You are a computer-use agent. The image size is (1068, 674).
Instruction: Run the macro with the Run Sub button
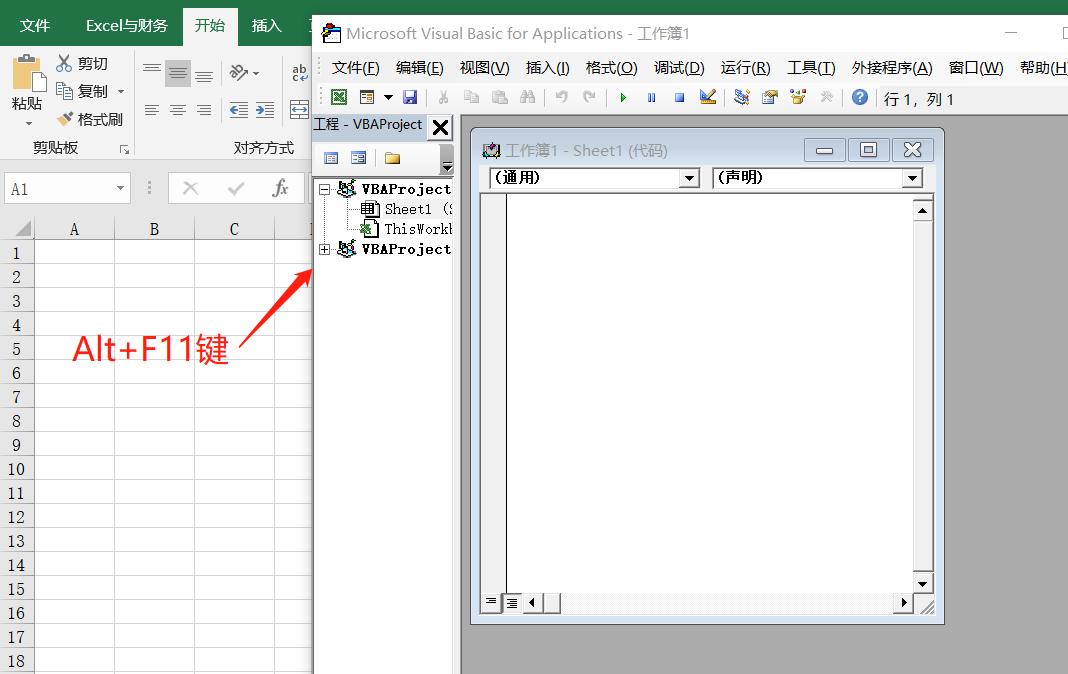click(x=623, y=97)
